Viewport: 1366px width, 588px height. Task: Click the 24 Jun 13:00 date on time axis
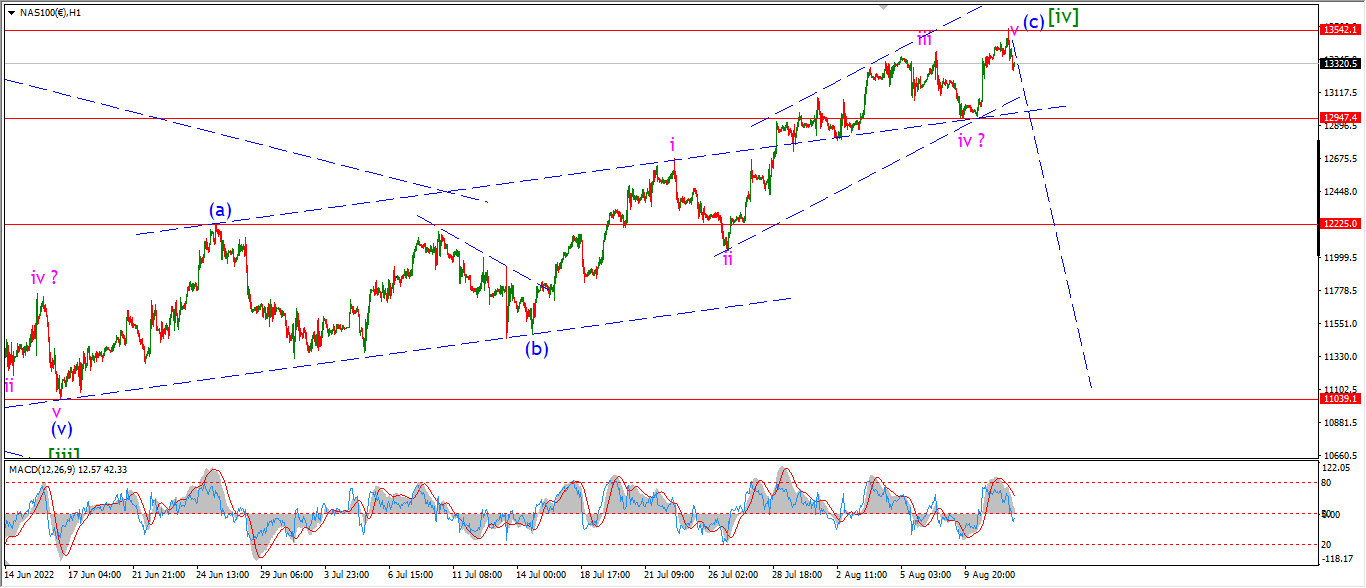coord(224,575)
